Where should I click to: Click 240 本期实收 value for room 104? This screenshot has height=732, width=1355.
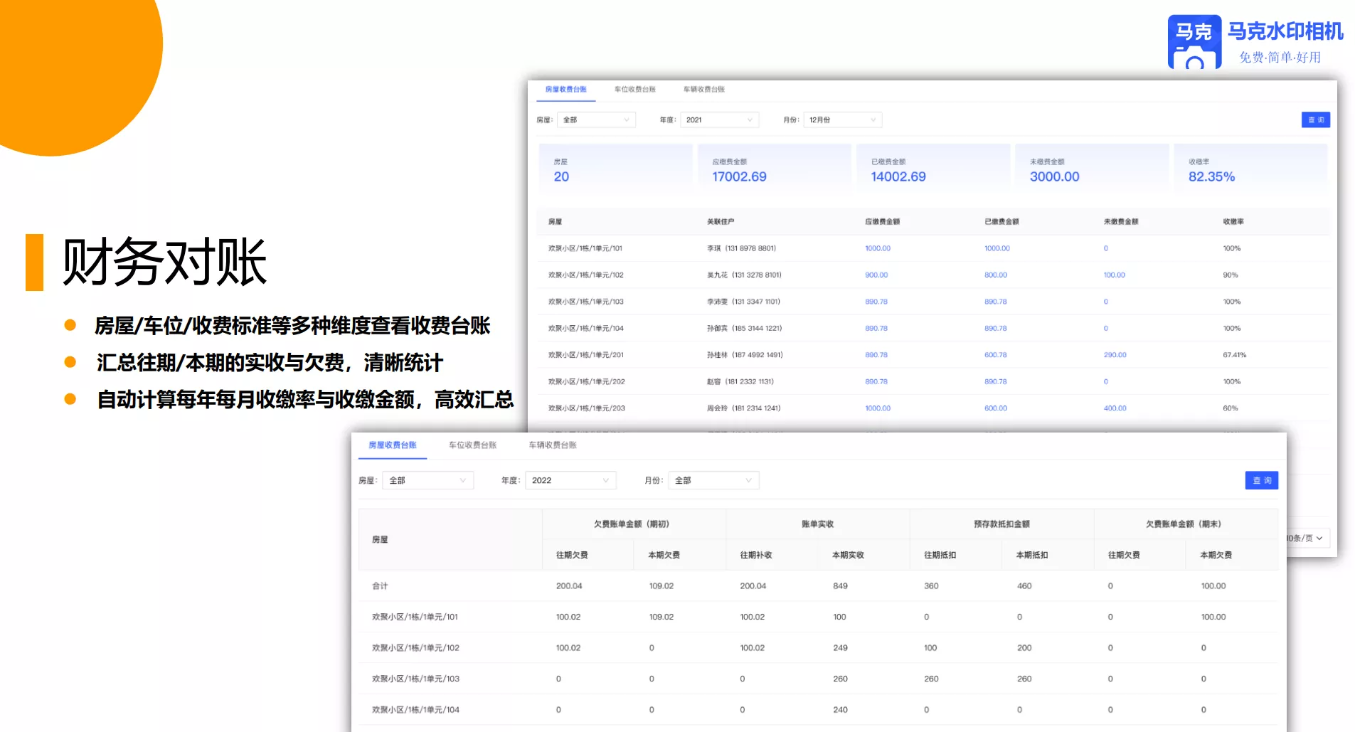[840, 710]
